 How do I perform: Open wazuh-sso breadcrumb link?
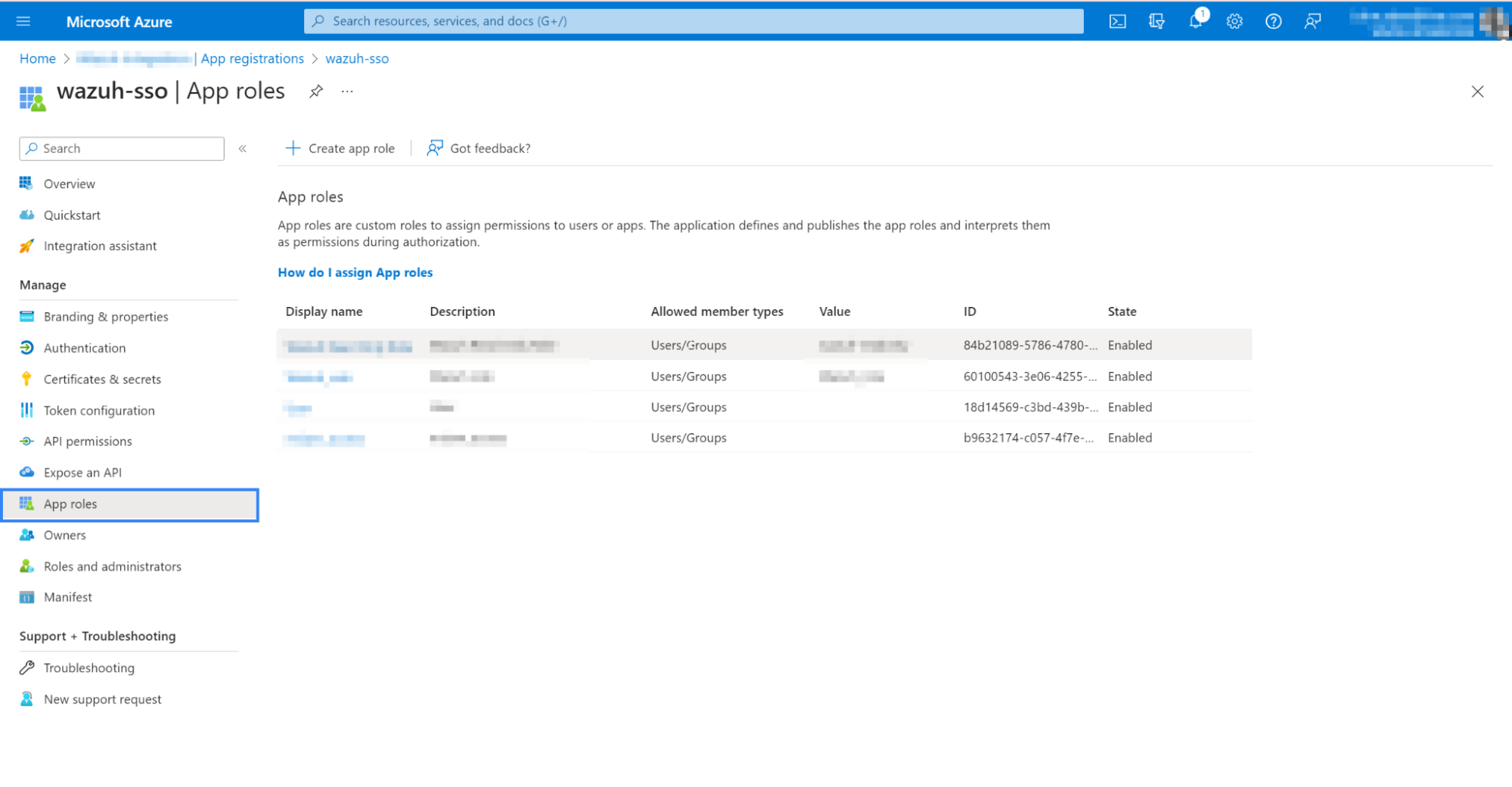[357, 58]
